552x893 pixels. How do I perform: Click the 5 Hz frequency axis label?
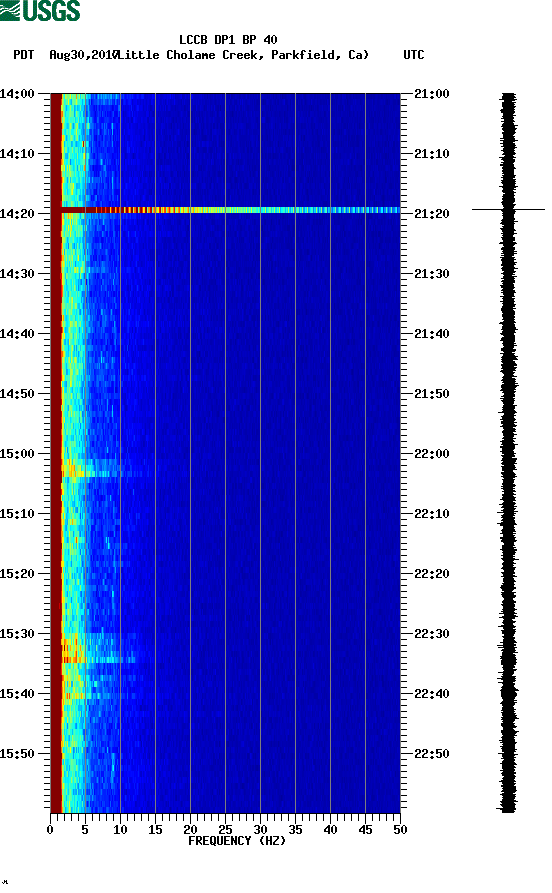(x=85, y=830)
